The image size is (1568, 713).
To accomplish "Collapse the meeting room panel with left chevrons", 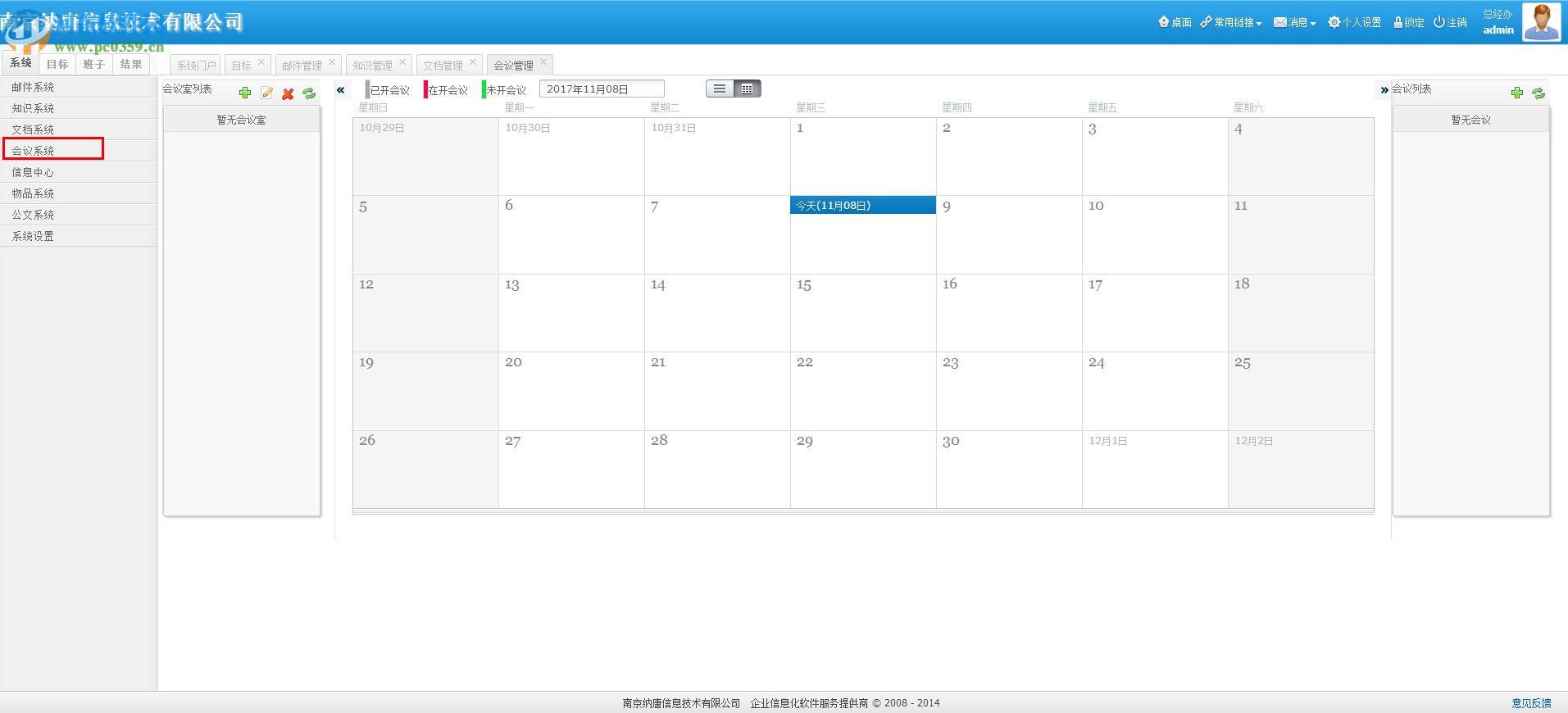I will tap(341, 90).
